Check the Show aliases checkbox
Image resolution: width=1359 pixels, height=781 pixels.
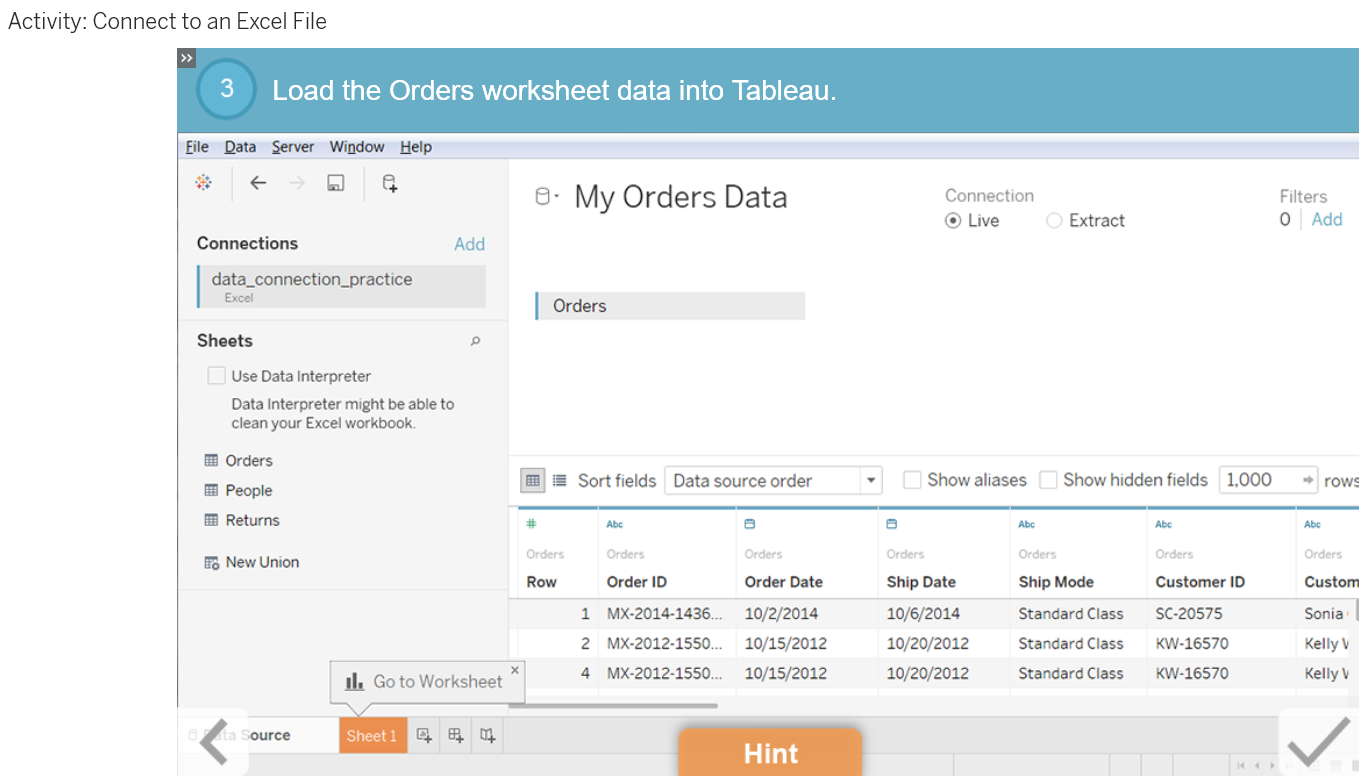pyautogui.click(x=912, y=480)
